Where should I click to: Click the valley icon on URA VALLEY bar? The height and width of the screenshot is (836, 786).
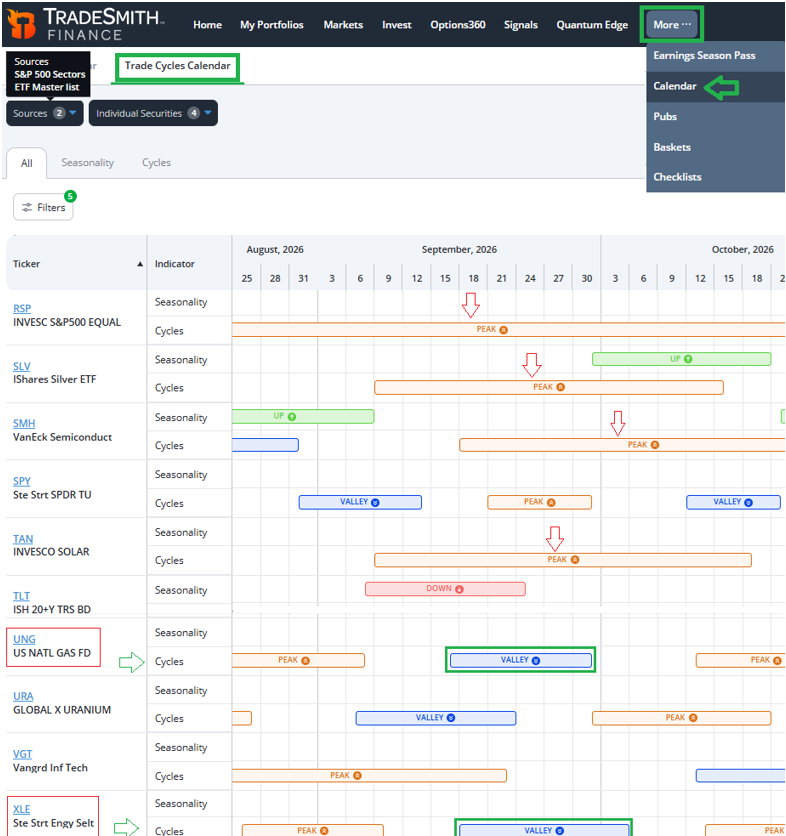pyautogui.click(x=451, y=718)
